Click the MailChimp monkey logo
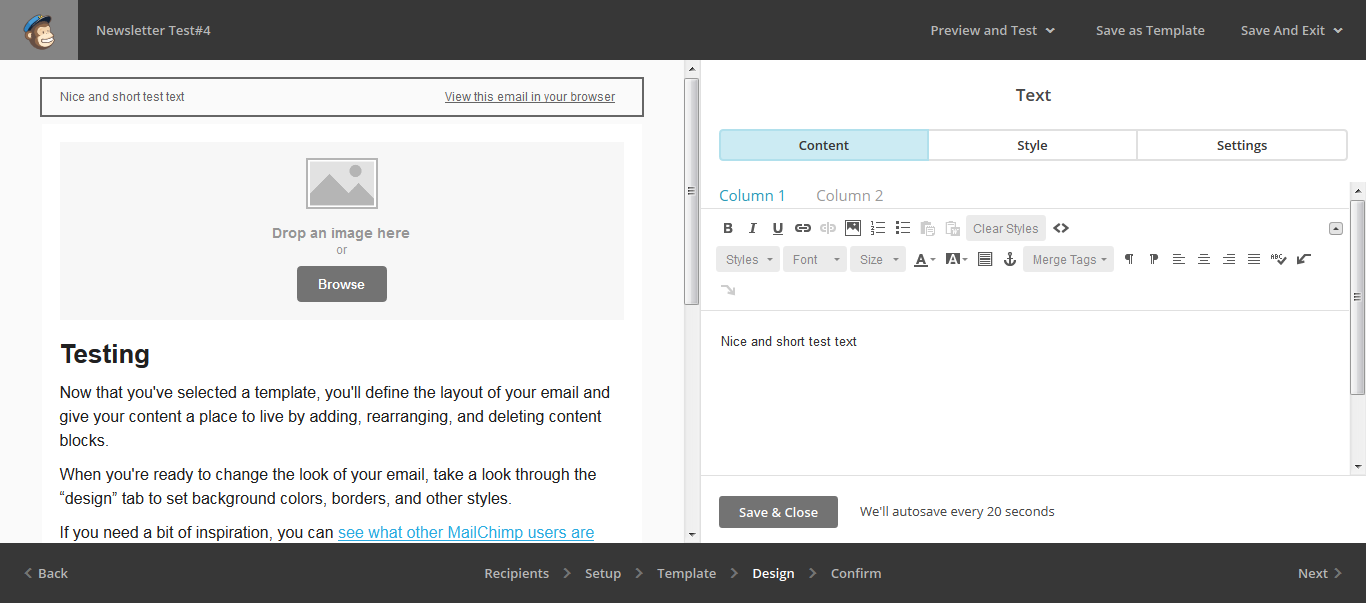The height and width of the screenshot is (603, 1366). [x=39, y=30]
